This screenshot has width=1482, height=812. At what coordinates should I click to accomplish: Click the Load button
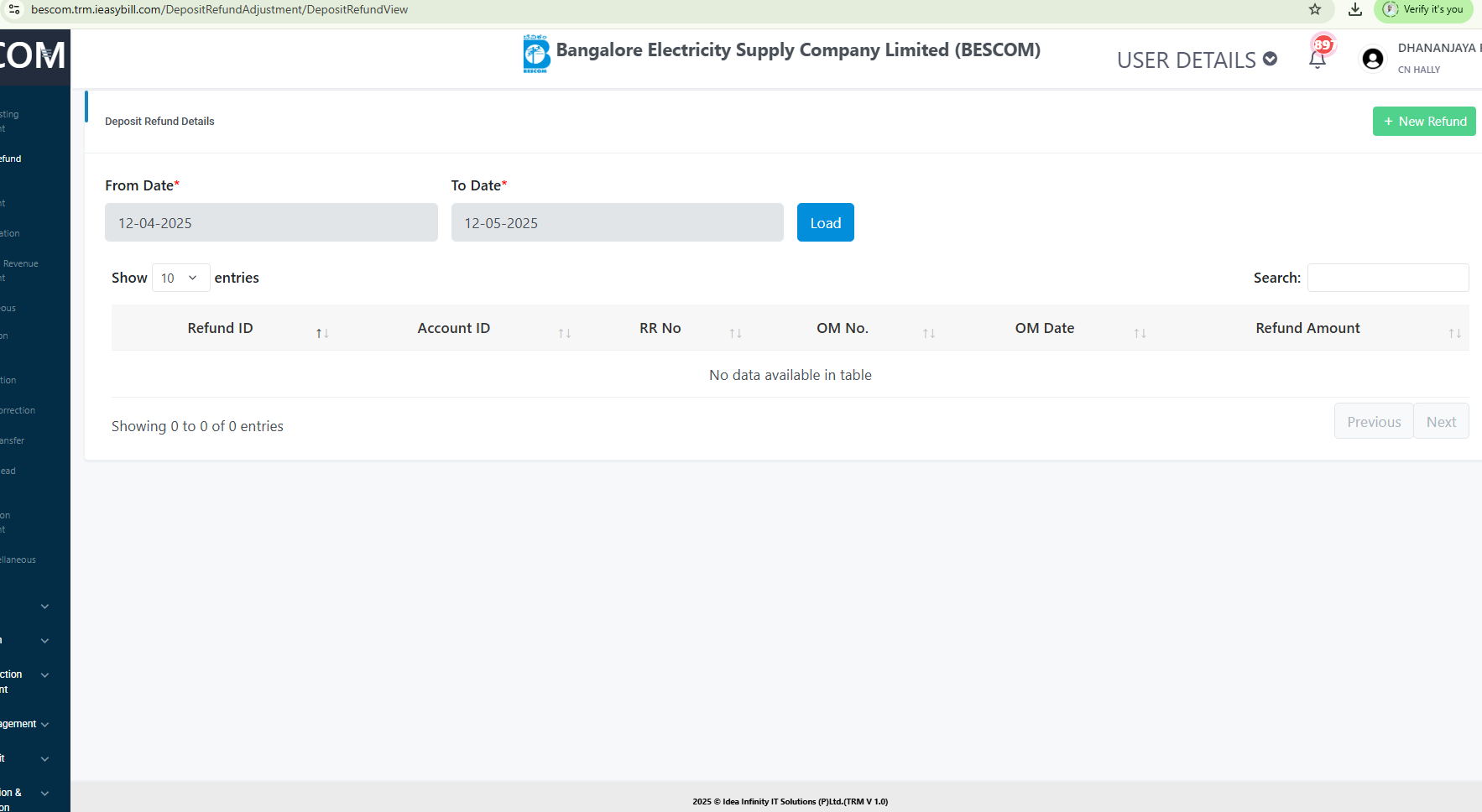[x=825, y=222]
